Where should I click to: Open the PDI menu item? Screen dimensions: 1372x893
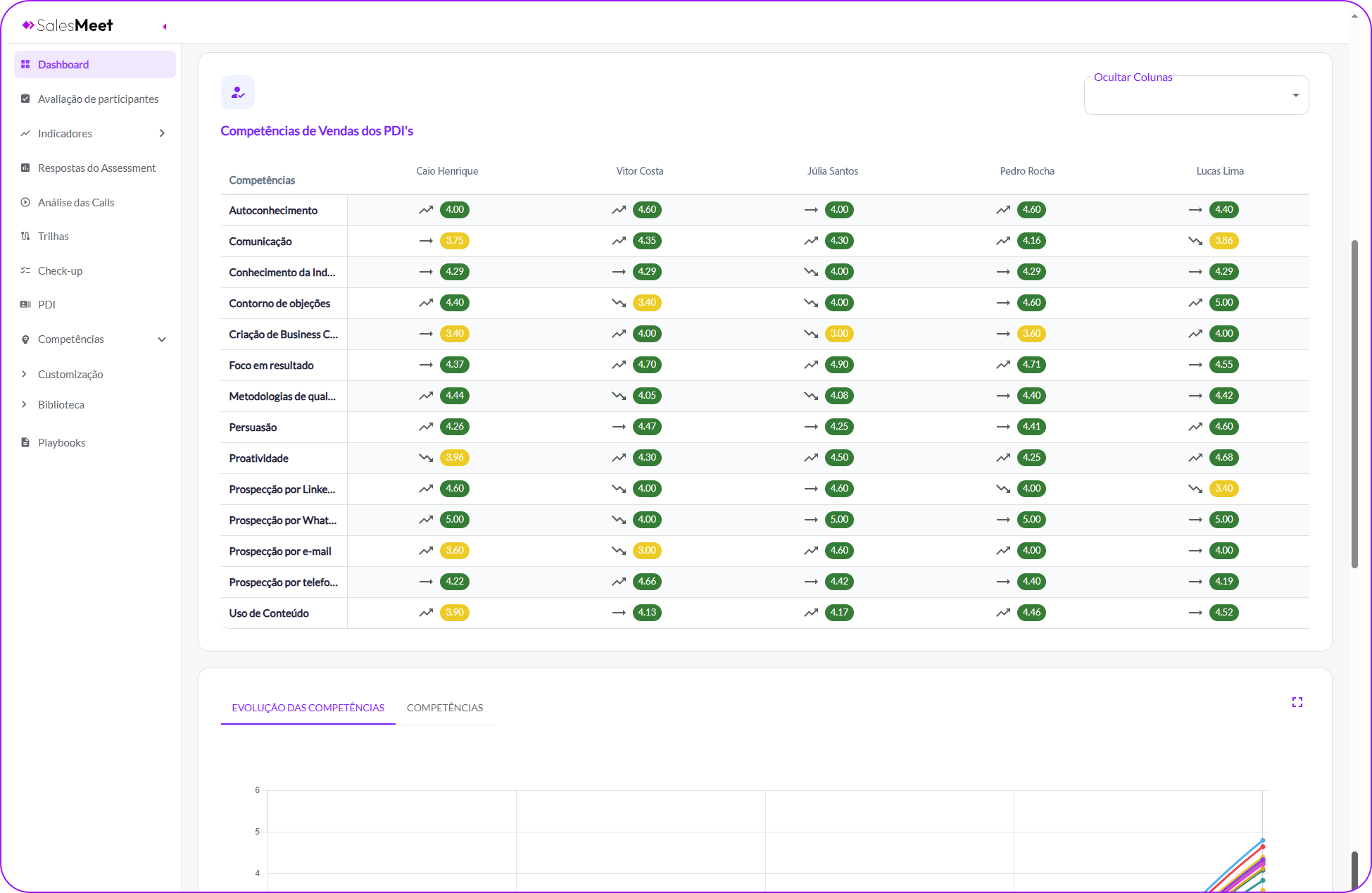(46, 304)
